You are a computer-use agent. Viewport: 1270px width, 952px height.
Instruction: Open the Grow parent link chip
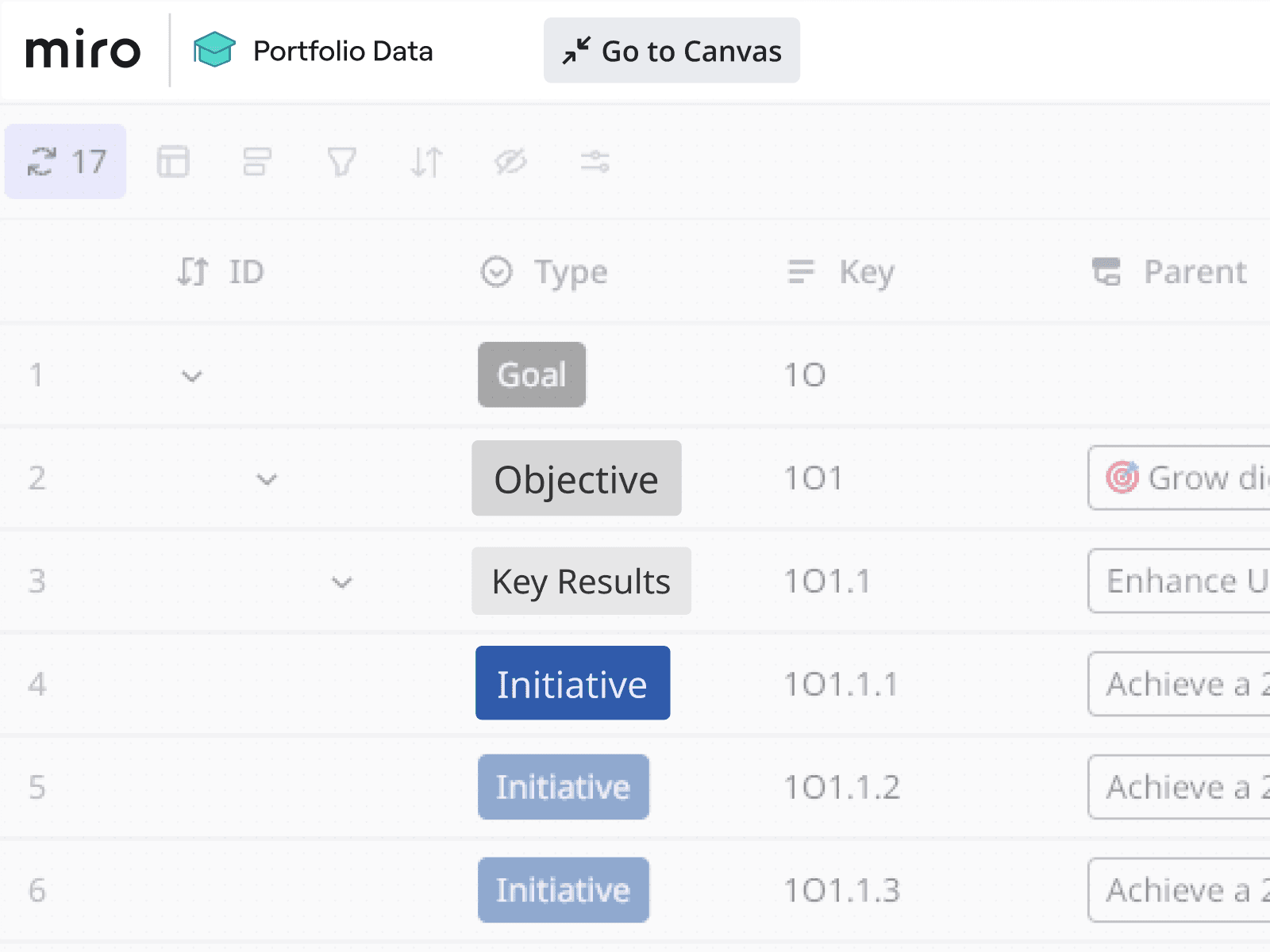coord(1183,478)
